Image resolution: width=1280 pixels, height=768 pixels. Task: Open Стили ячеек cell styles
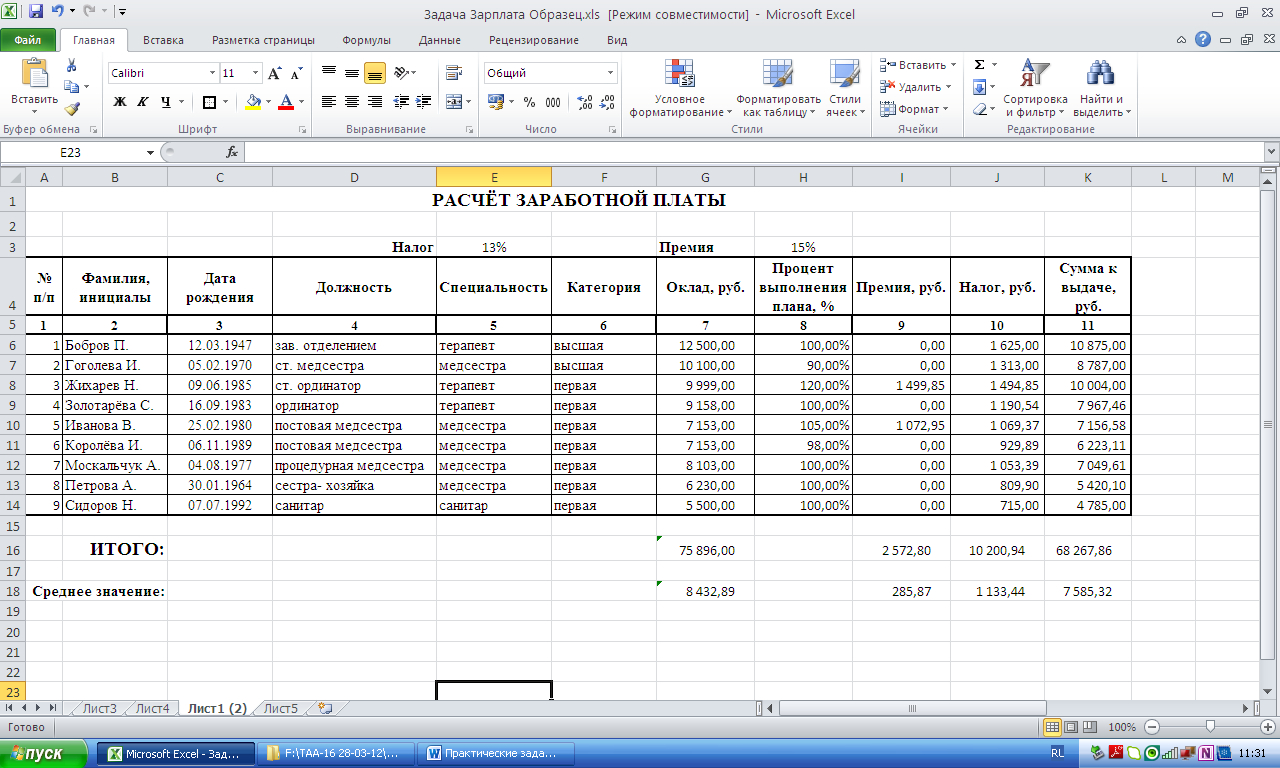[845, 88]
